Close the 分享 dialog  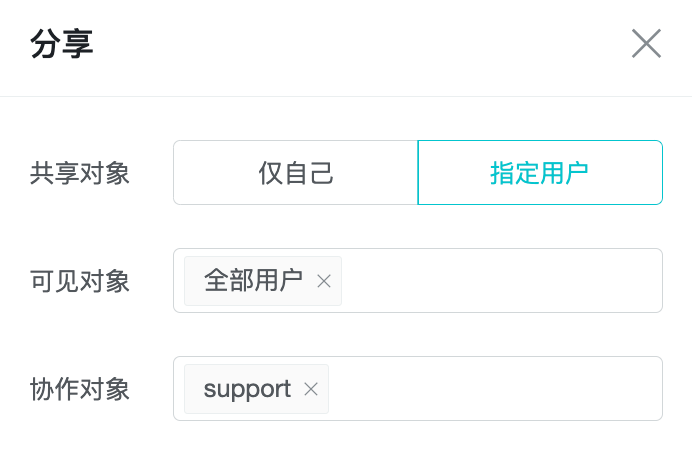tap(646, 44)
